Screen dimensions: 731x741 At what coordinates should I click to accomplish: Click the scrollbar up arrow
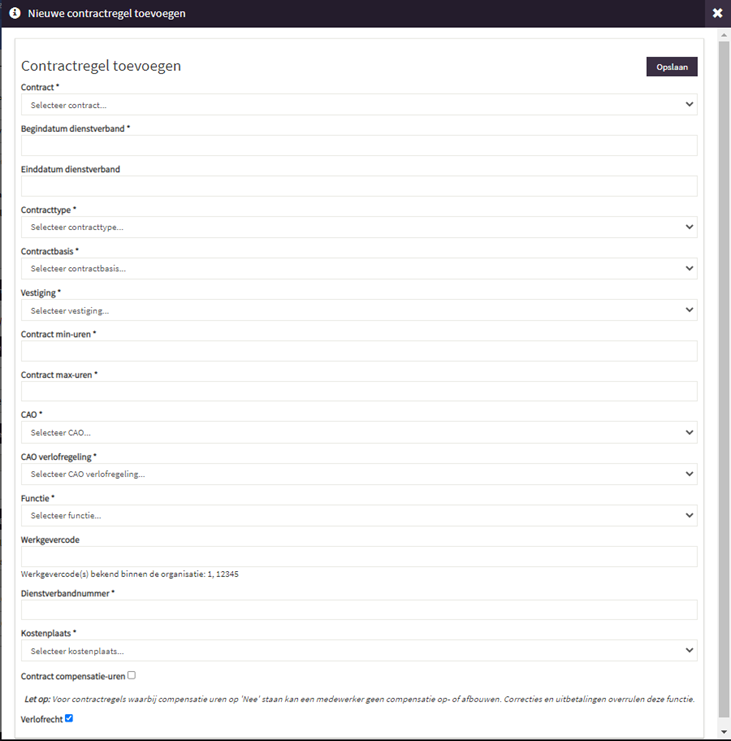point(724,35)
